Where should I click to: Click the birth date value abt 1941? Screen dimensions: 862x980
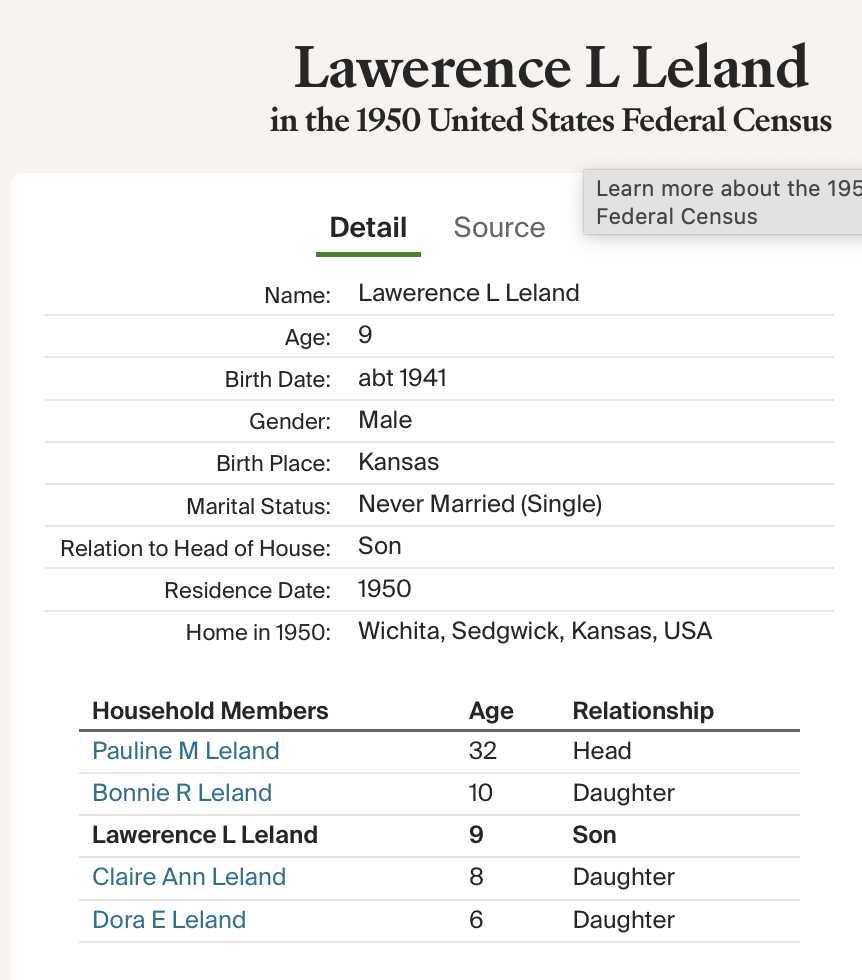click(x=402, y=378)
